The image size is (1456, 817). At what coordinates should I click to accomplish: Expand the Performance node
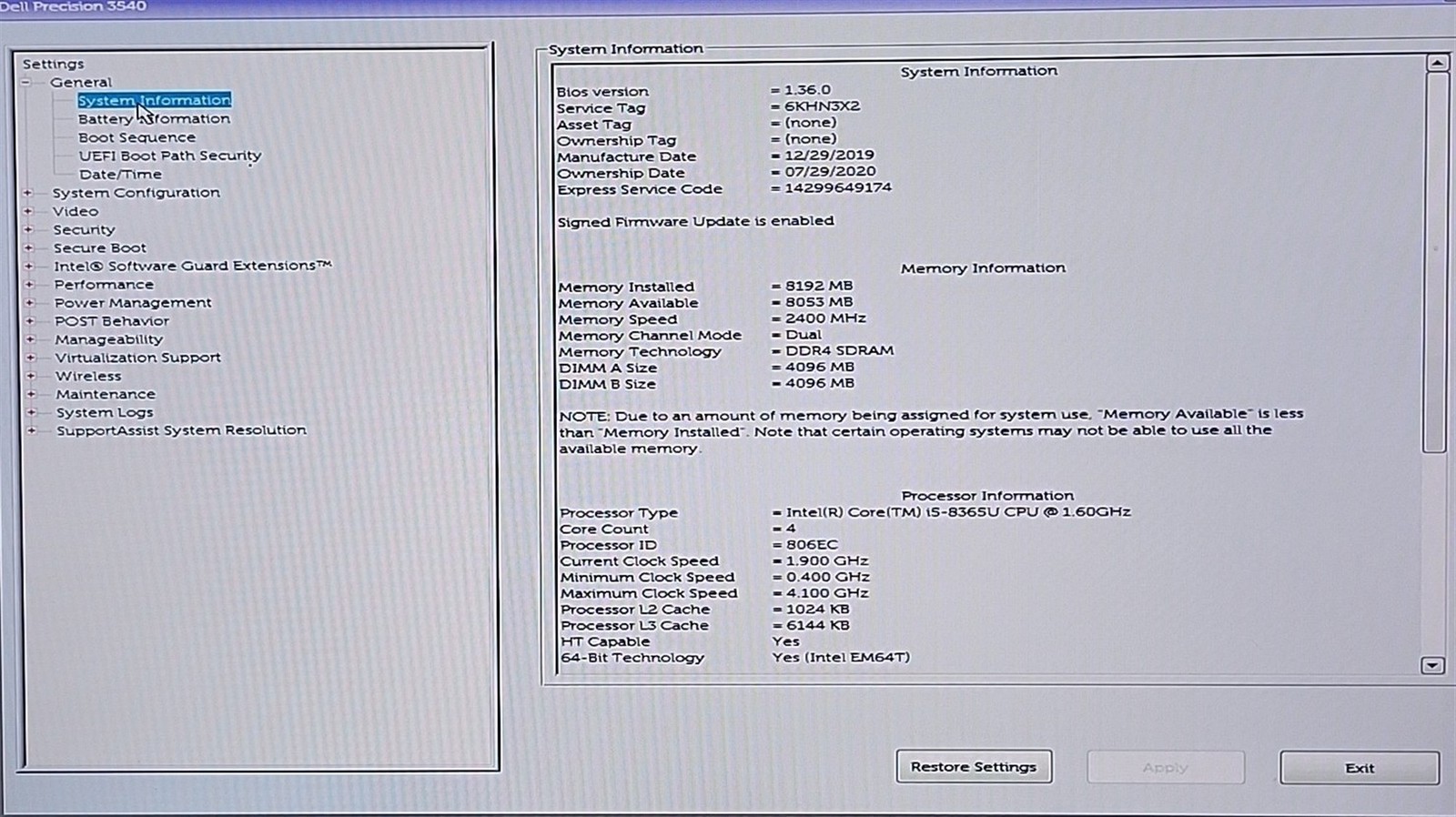[x=29, y=285]
